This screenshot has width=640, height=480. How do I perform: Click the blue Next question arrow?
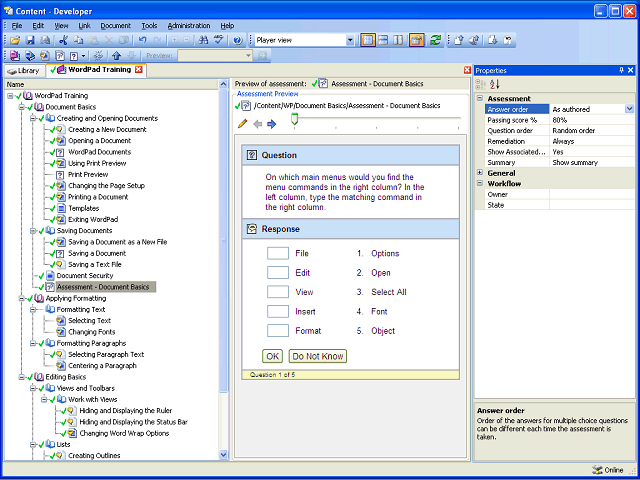pyautogui.click(x=271, y=124)
